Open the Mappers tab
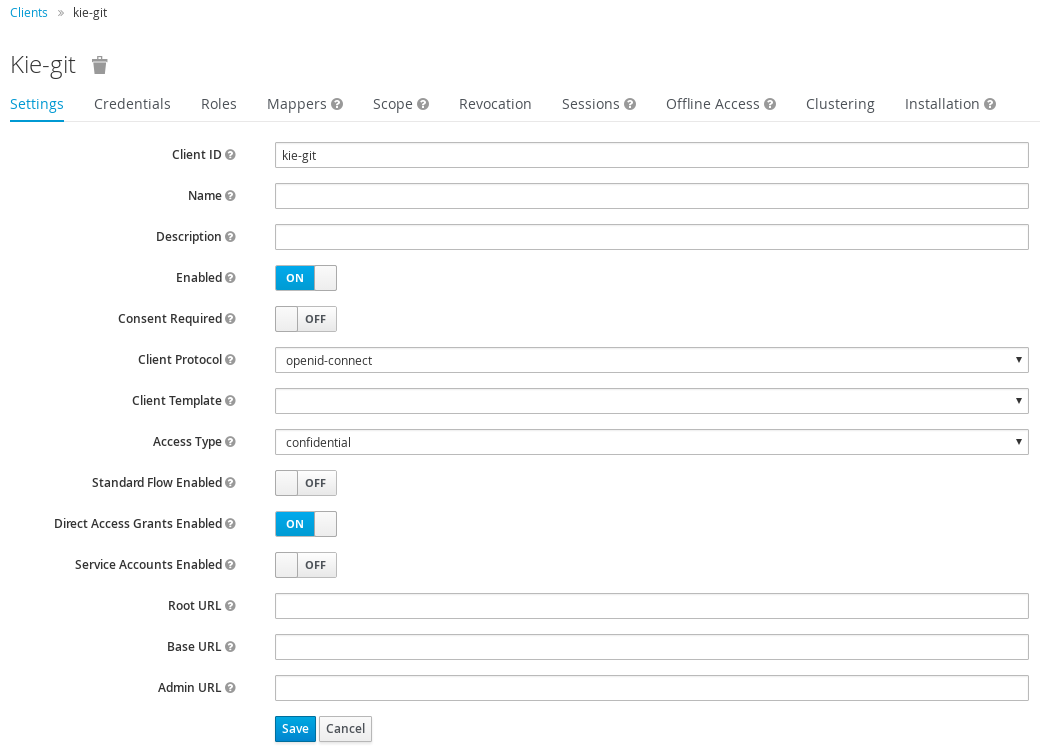1040x751 pixels. [x=296, y=104]
